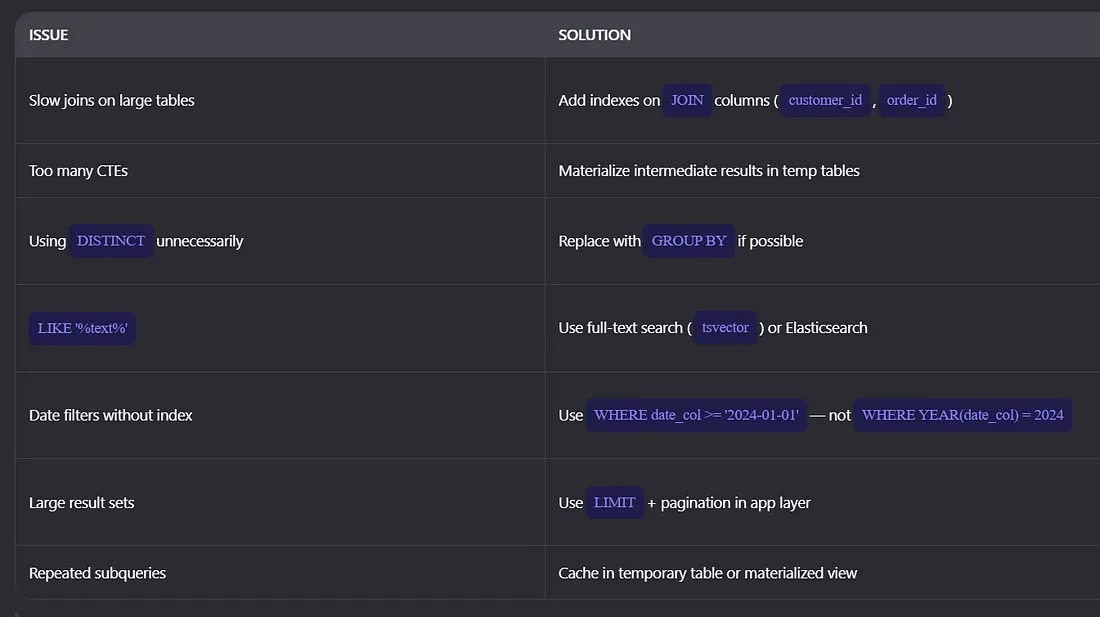This screenshot has width=1100, height=617.
Task: Click the word Elasticsearch in the solution
Action: 826,328
